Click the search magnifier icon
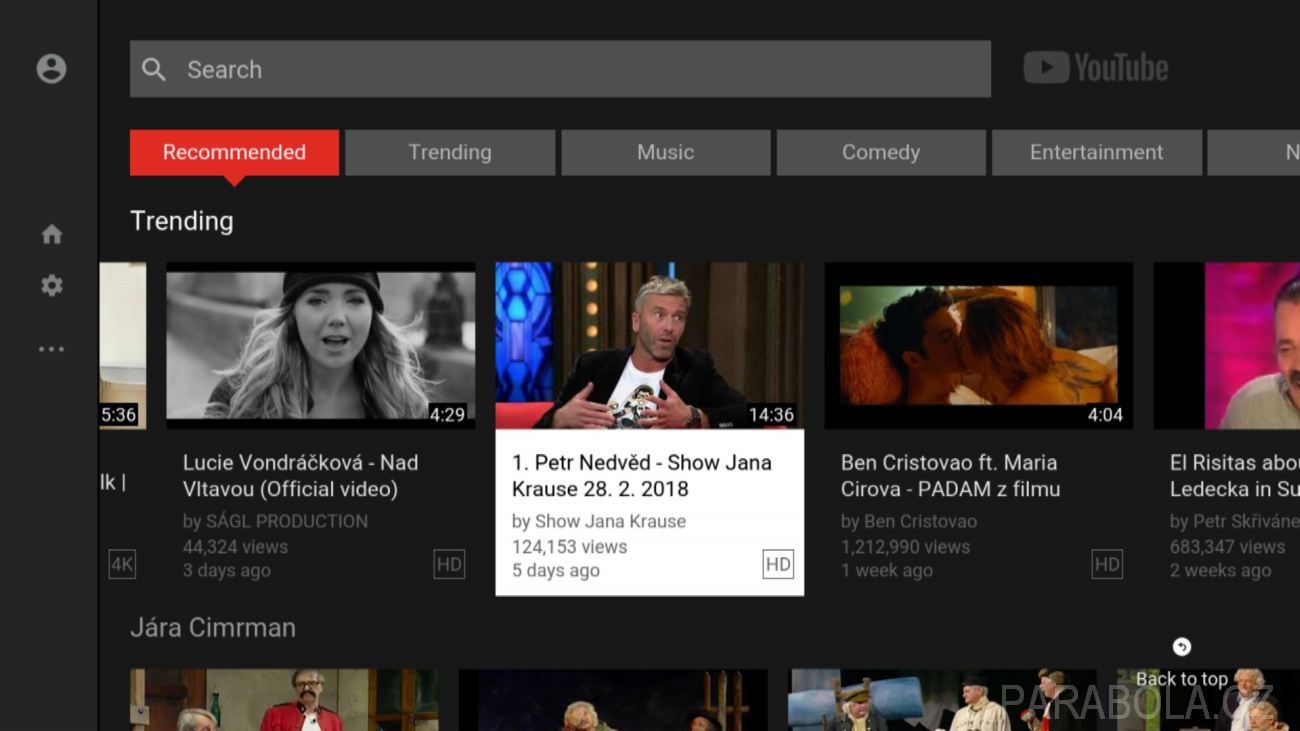1300x731 pixels. [x=154, y=69]
